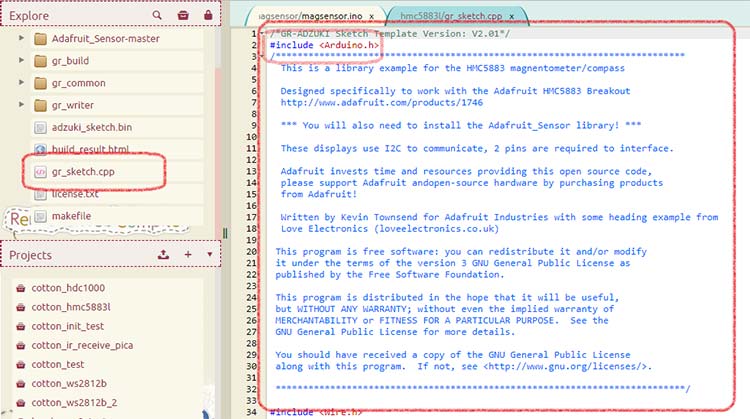The height and width of the screenshot is (419, 750).
Task: Open the makefile entry
Action: (118, 216)
